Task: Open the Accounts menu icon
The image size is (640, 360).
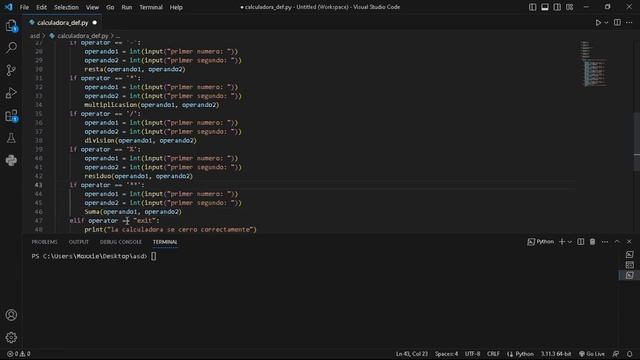Action: point(11,315)
